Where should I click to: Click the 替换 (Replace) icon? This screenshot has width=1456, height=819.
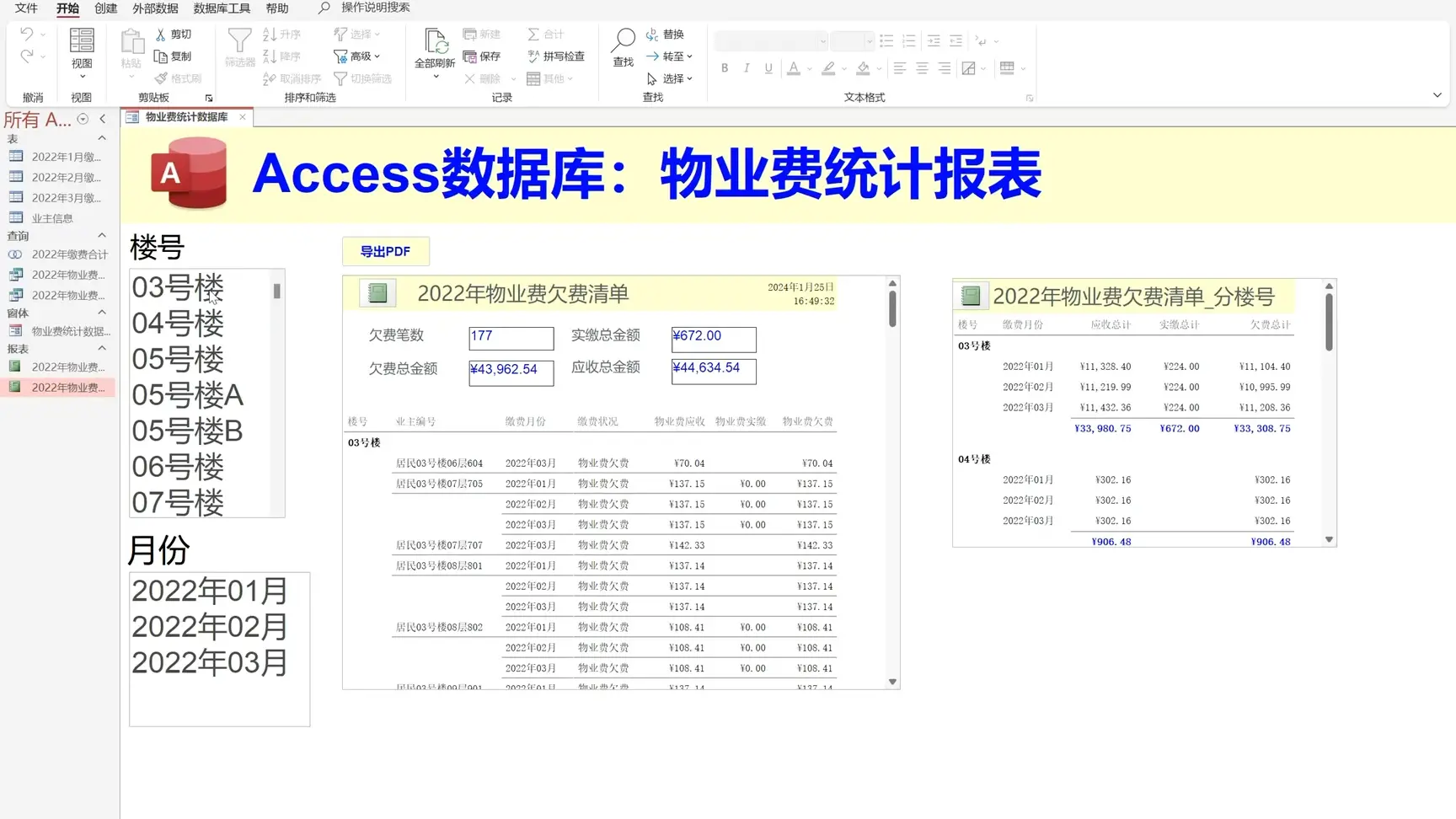point(652,35)
